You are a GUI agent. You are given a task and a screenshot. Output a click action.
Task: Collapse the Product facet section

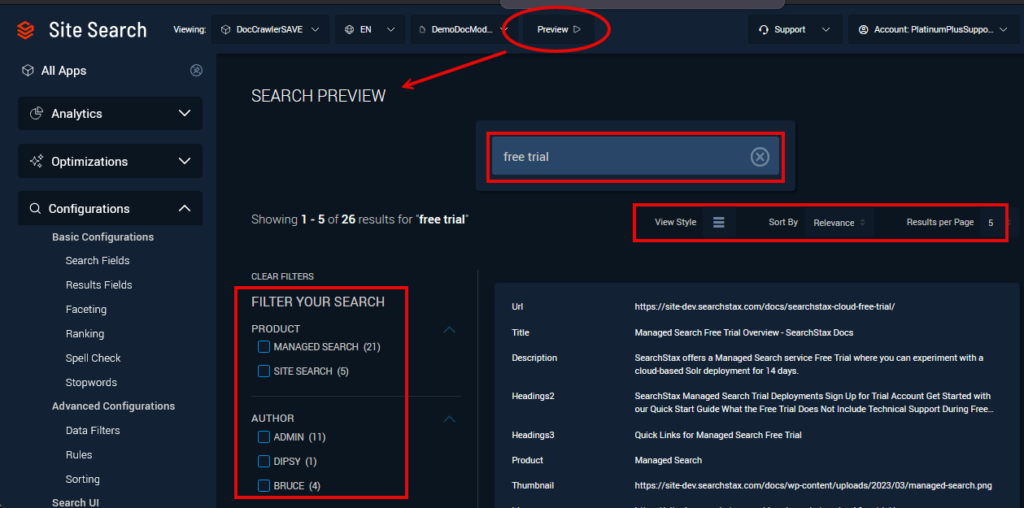pos(449,329)
